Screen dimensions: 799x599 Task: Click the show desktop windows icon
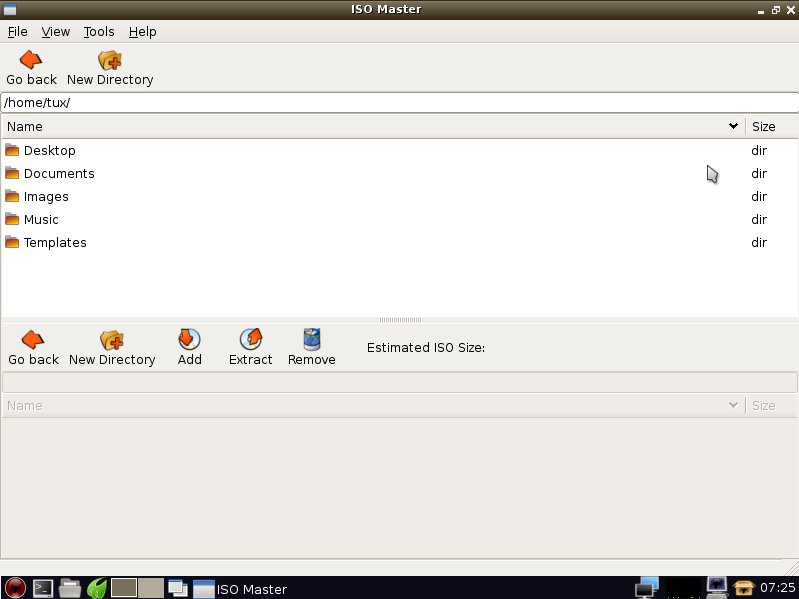pos(178,589)
